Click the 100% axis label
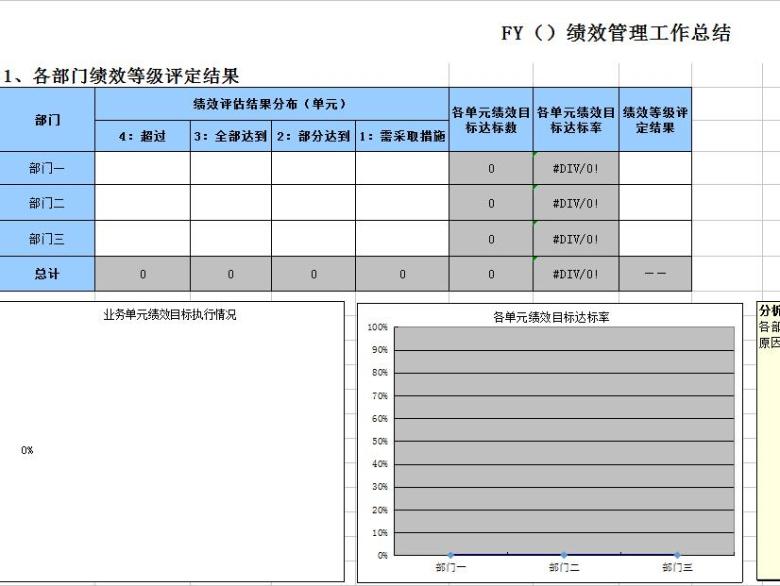Image resolution: width=780 pixels, height=586 pixels. [x=378, y=327]
